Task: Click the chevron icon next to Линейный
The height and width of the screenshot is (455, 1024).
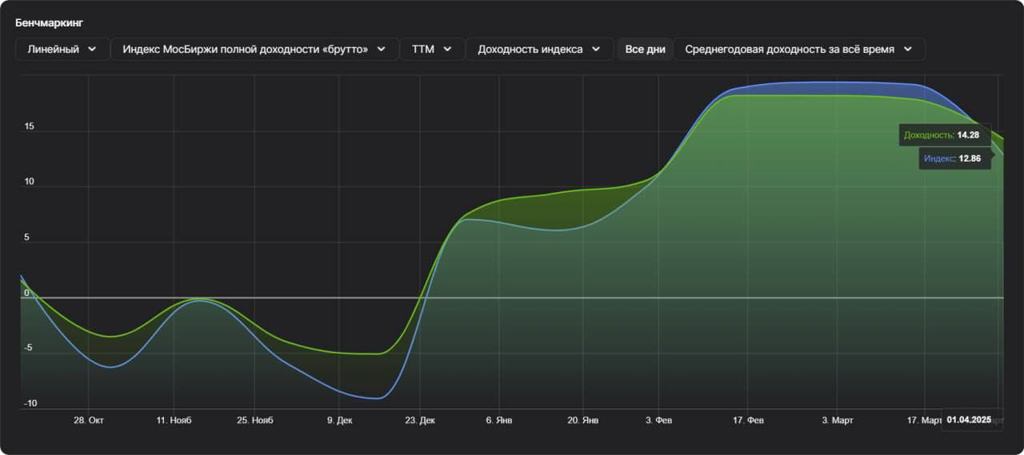Action: click(x=93, y=49)
